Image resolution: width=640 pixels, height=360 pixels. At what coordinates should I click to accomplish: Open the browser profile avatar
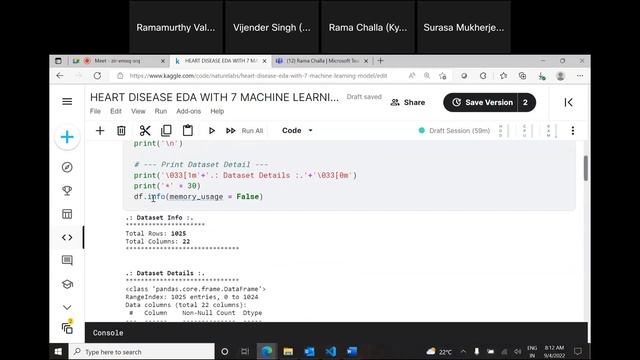pos(560,76)
